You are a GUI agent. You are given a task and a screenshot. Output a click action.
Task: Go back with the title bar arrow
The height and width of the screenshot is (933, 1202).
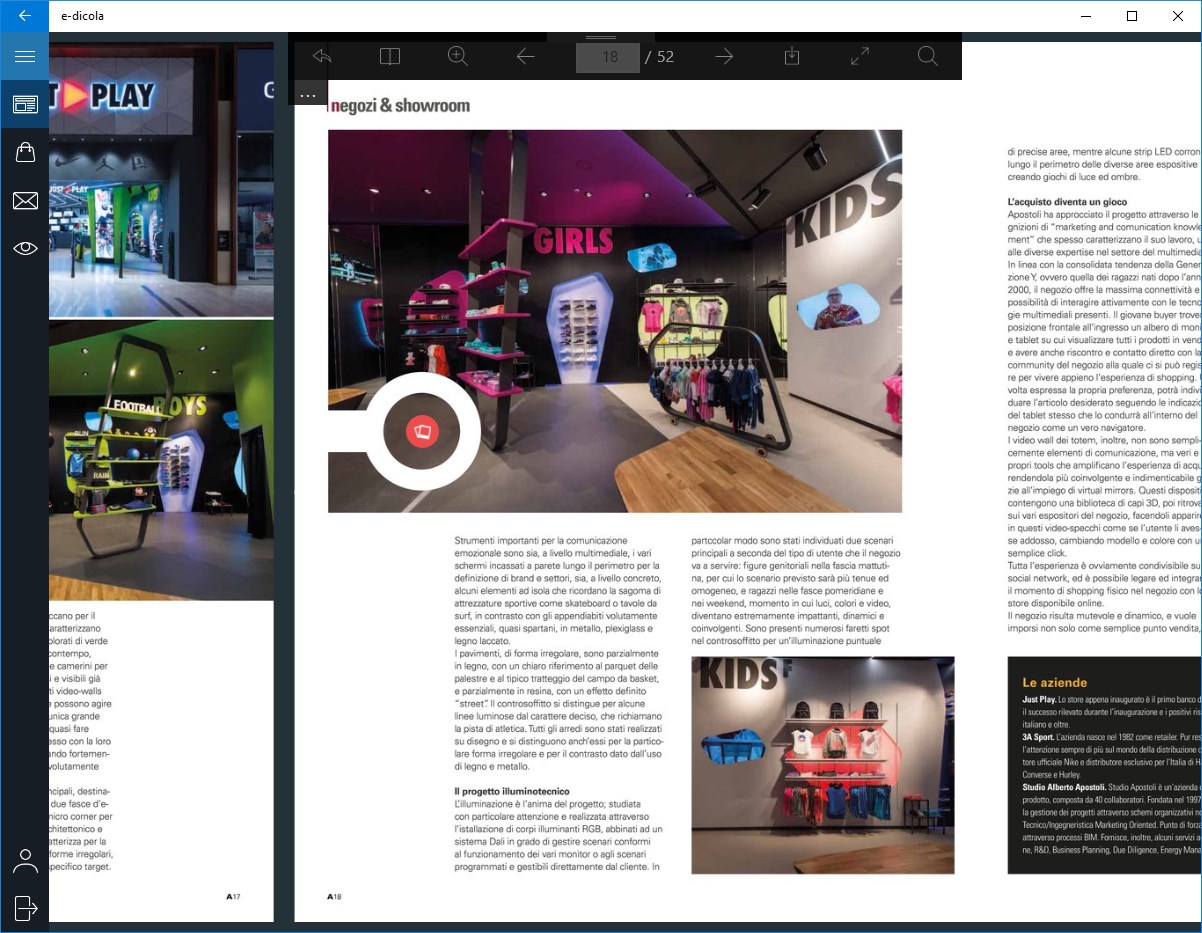25,16
